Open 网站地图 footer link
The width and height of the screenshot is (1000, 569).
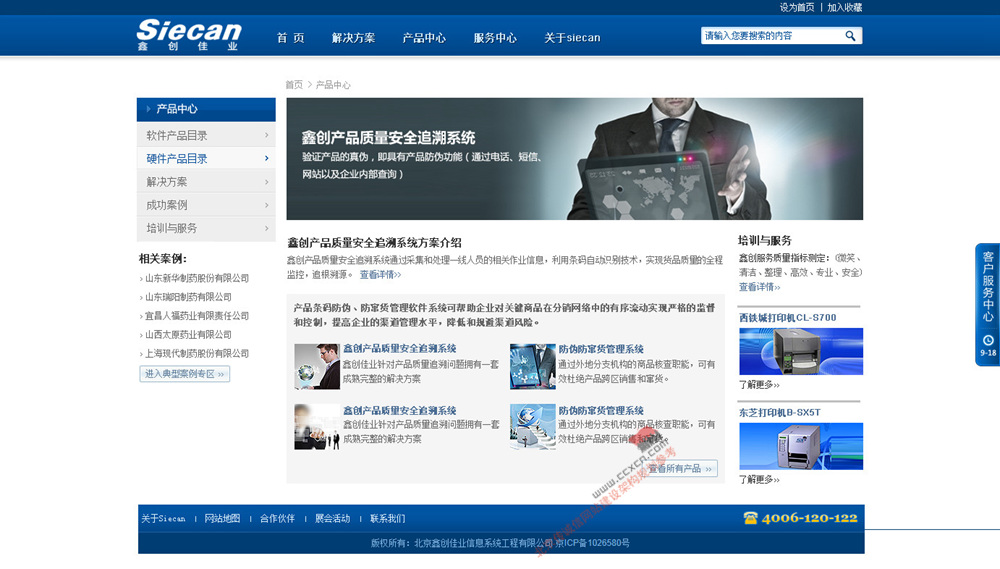(222, 519)
